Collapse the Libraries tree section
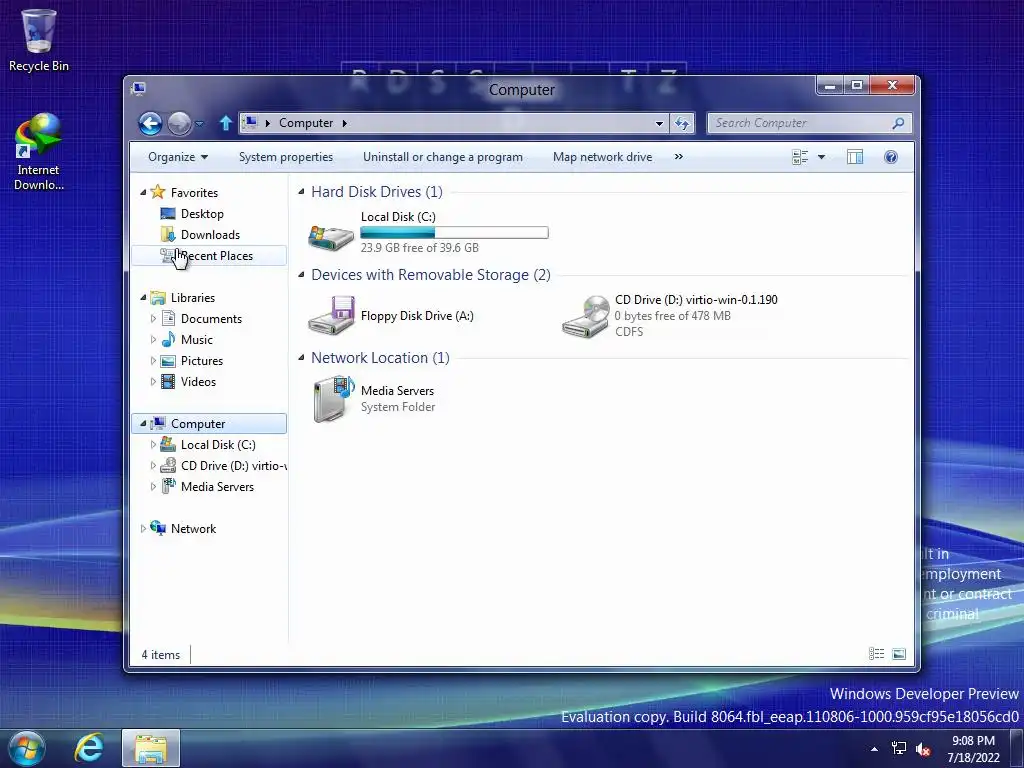 point(143,297)
